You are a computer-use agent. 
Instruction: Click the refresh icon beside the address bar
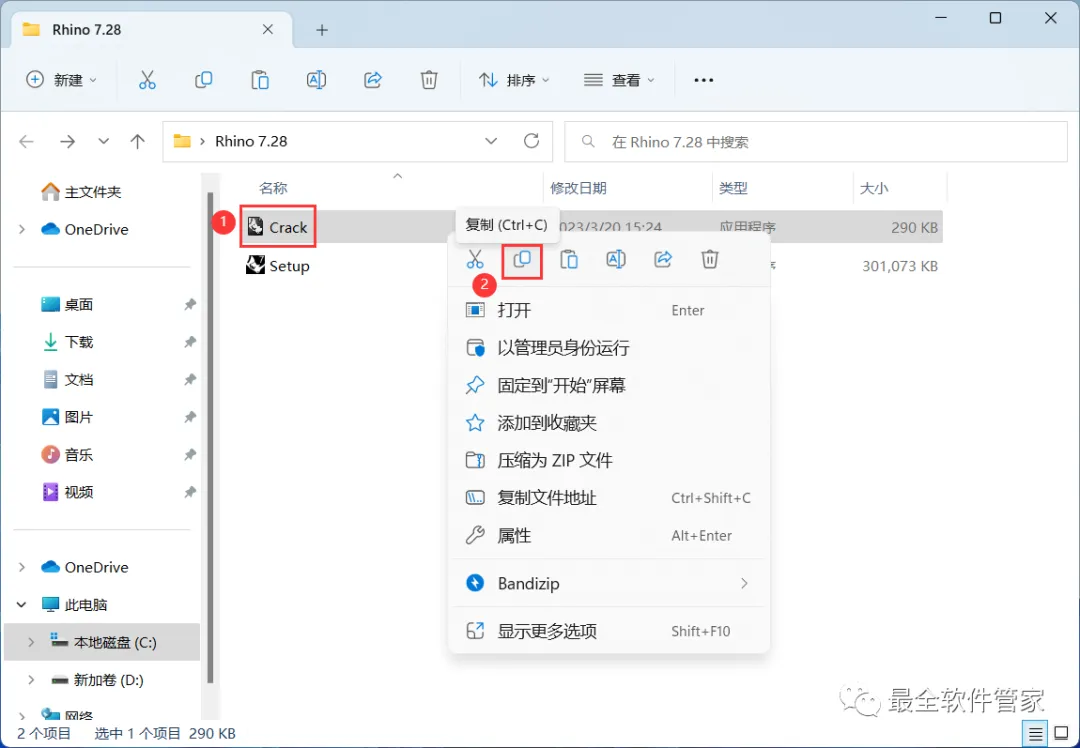(x=531, y=141)
